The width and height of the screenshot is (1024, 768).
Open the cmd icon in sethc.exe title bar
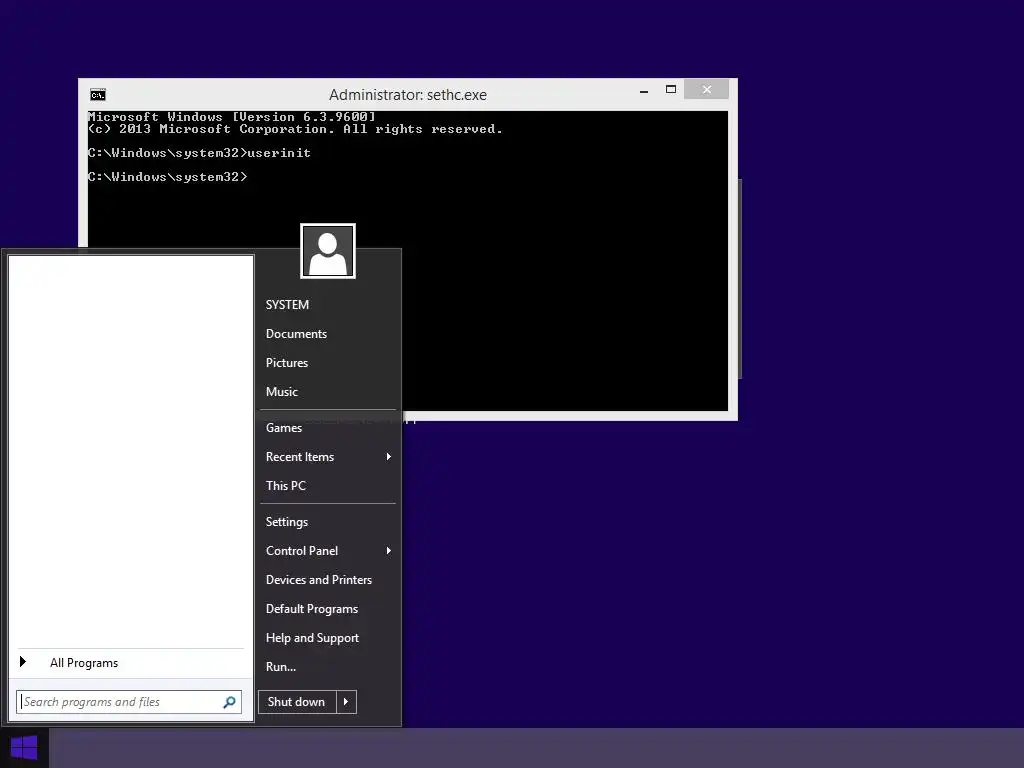(98, 95)
